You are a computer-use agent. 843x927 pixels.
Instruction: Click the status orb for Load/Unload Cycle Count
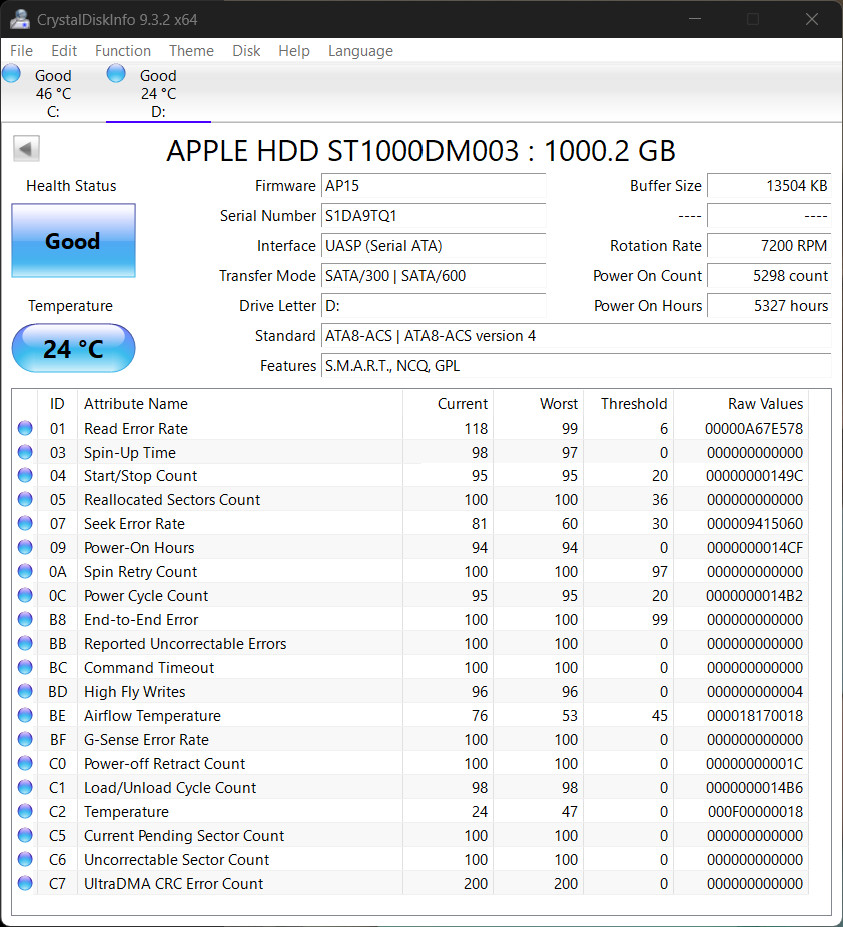tap(25, 787)
